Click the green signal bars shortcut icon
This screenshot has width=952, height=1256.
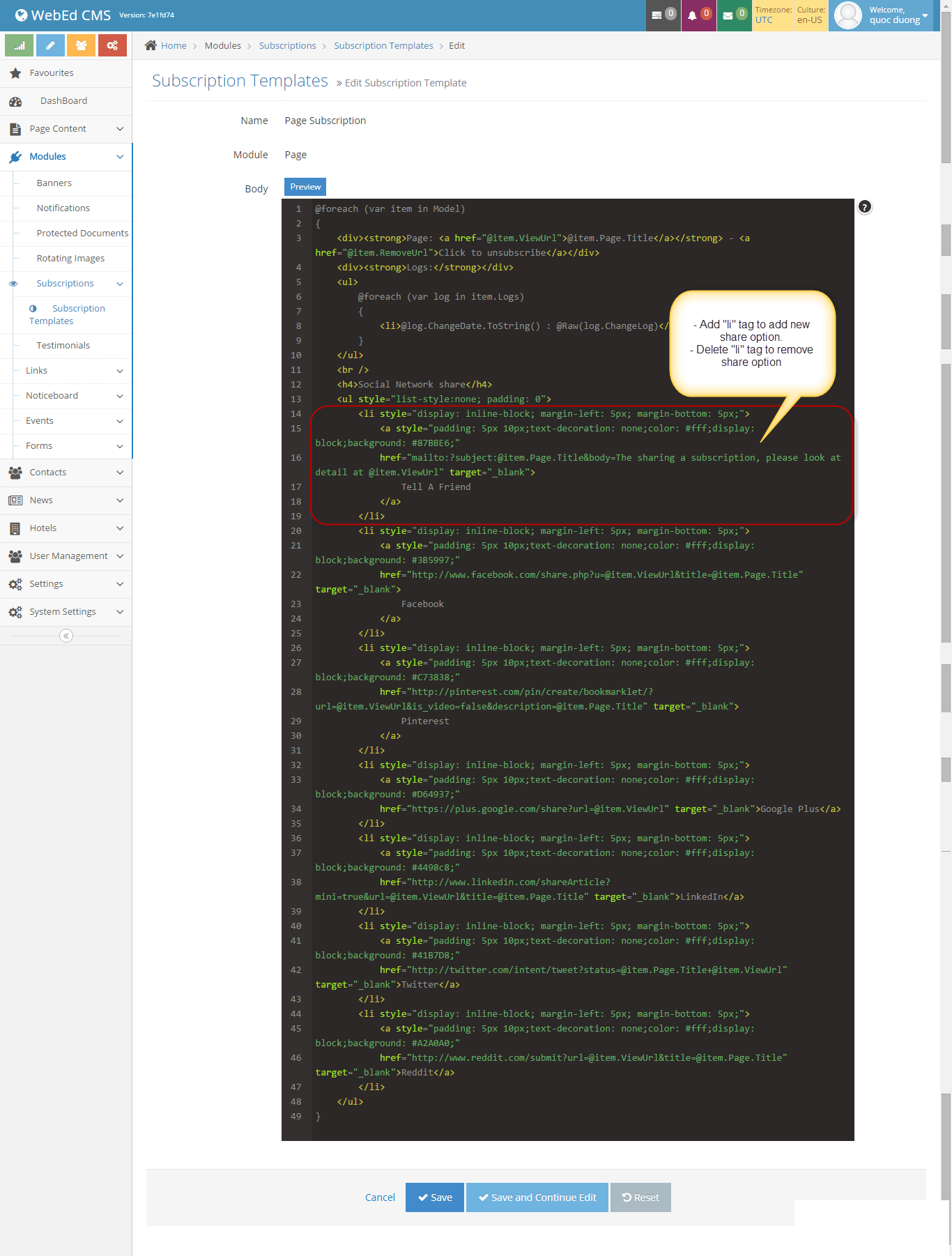point(20,45)
